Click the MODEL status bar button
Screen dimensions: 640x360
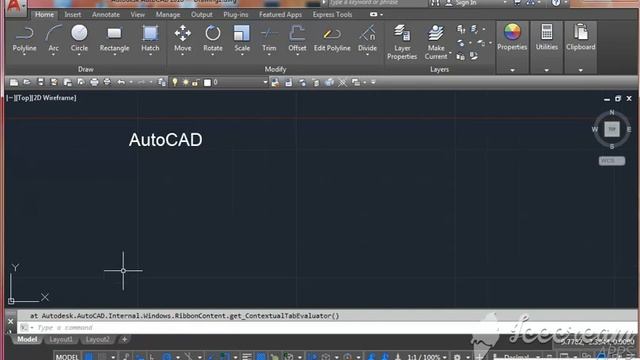(67, 357)
